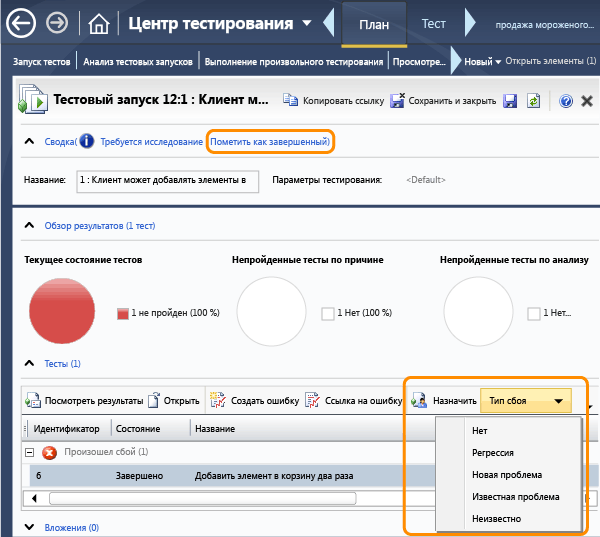
Task: Click the Создать ошибку icon
Action: [217, 400]
